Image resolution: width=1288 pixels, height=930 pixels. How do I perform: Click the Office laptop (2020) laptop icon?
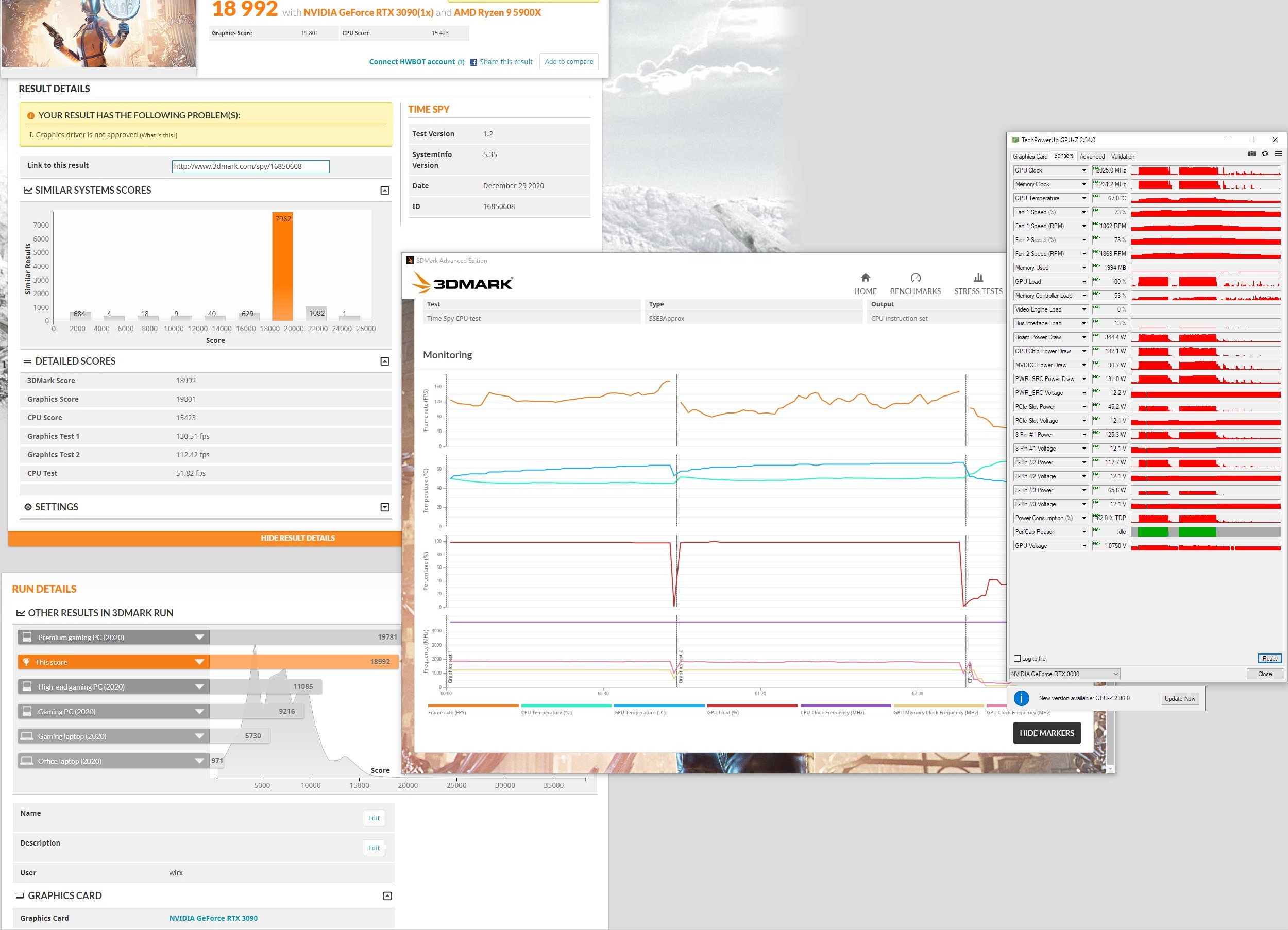pos(27,760)
